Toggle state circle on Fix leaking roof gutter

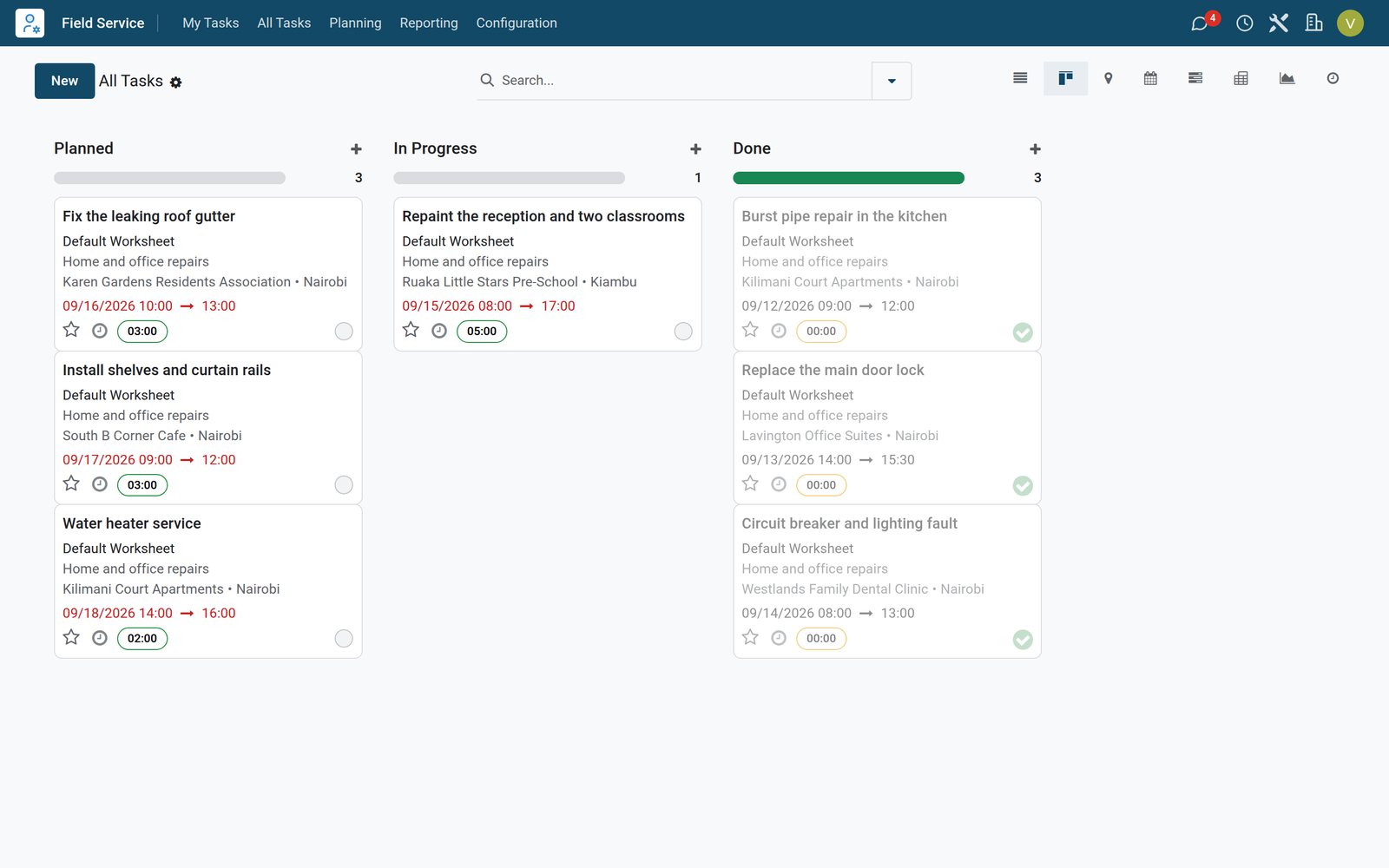pos(344,332)
